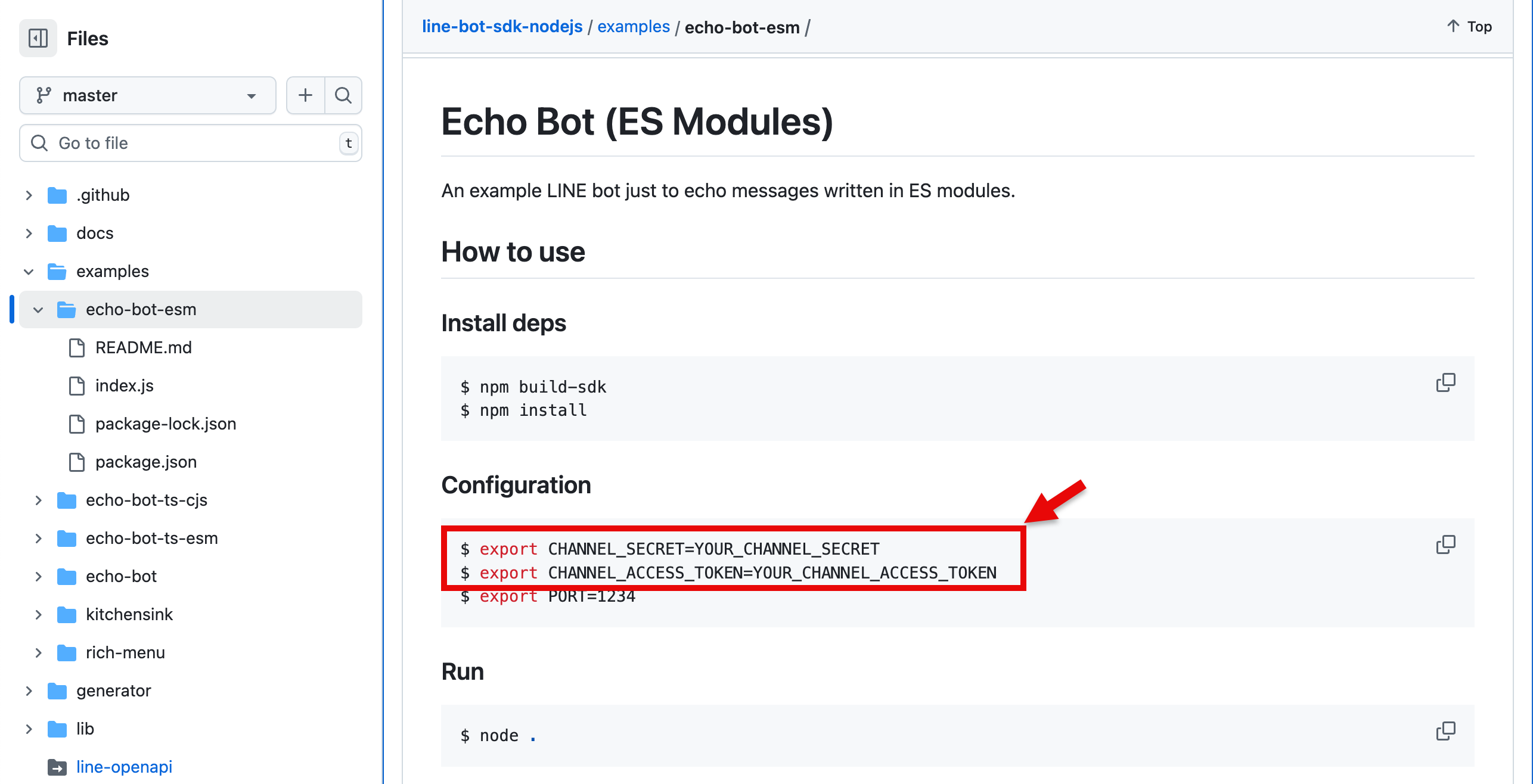
Task: Expand the kitchensink folder
Action: pyautogui.click(x=38, y=615)
